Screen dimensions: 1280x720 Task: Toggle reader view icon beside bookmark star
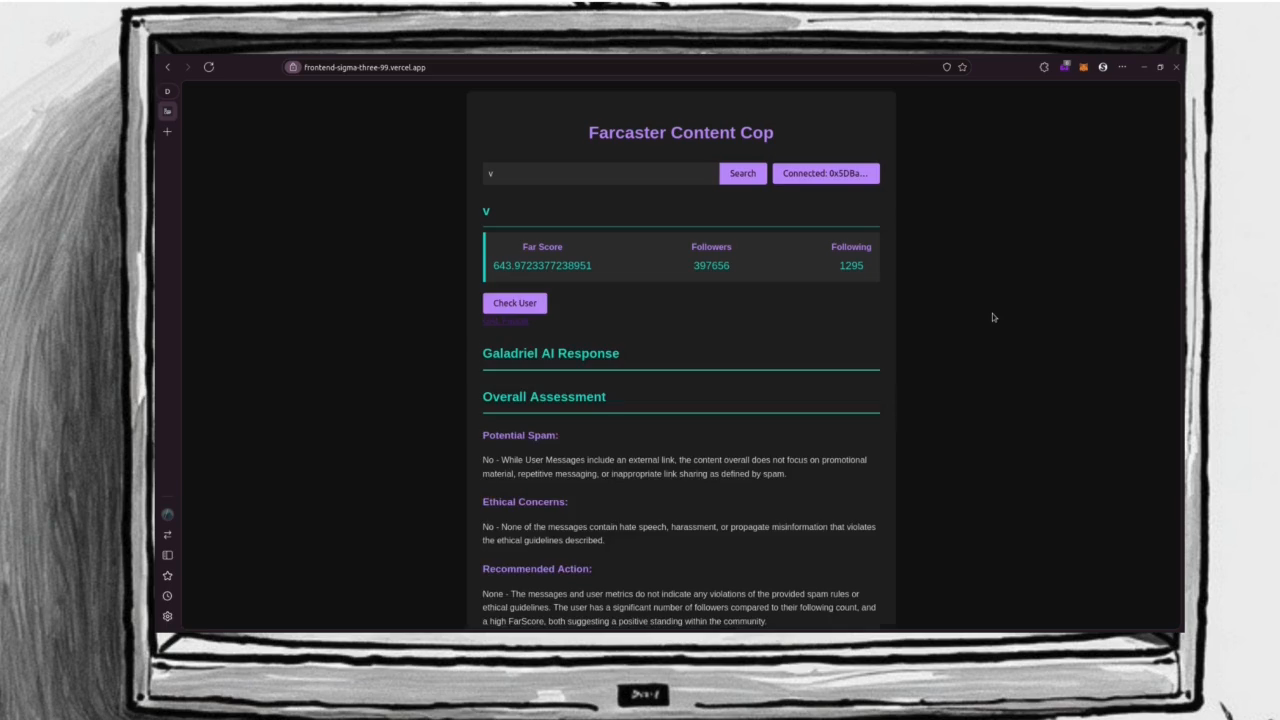coord(946,67)
